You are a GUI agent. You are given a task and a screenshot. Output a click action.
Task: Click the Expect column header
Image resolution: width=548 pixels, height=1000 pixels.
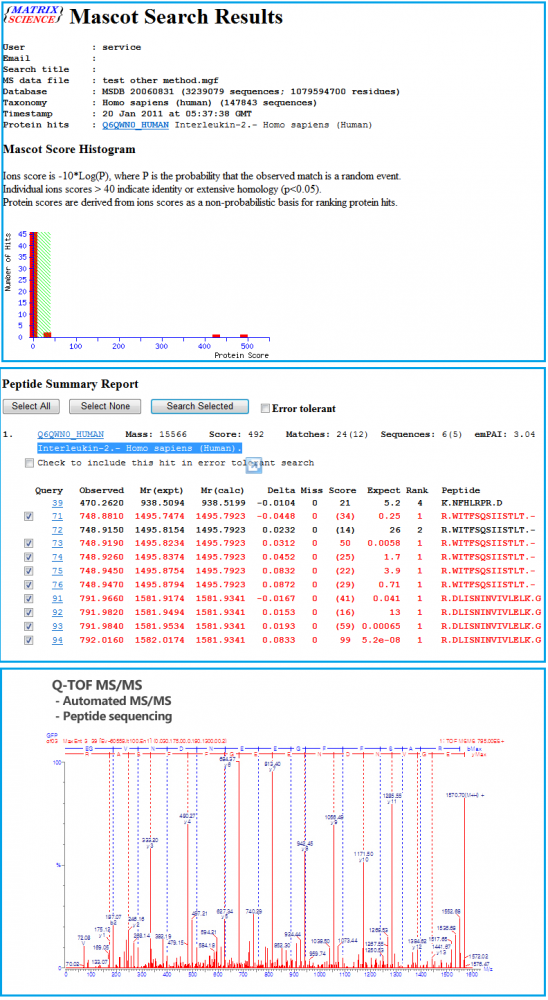click(x=384, y=490)
